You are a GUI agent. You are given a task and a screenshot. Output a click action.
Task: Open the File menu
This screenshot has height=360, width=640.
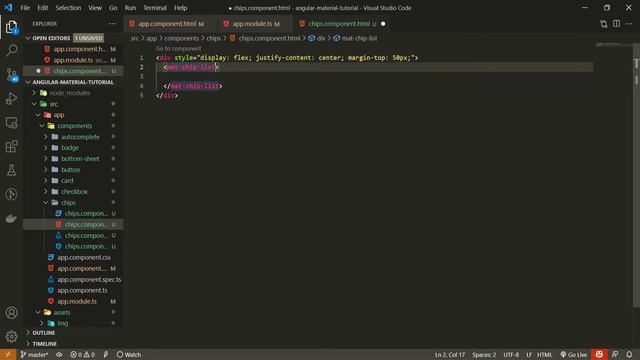pyautogui.click(x=25, y=8)
